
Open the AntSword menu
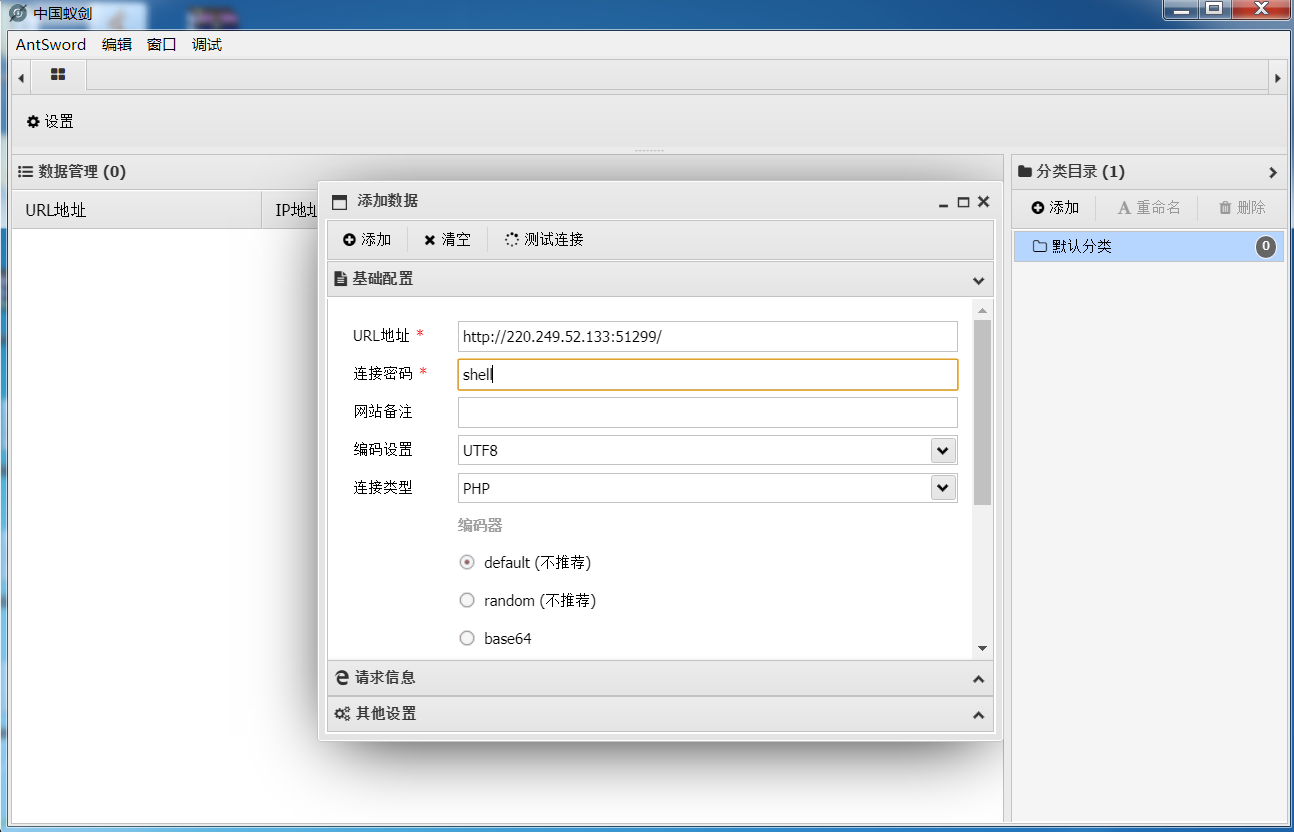pyautogui.click(x=51, y=44)
